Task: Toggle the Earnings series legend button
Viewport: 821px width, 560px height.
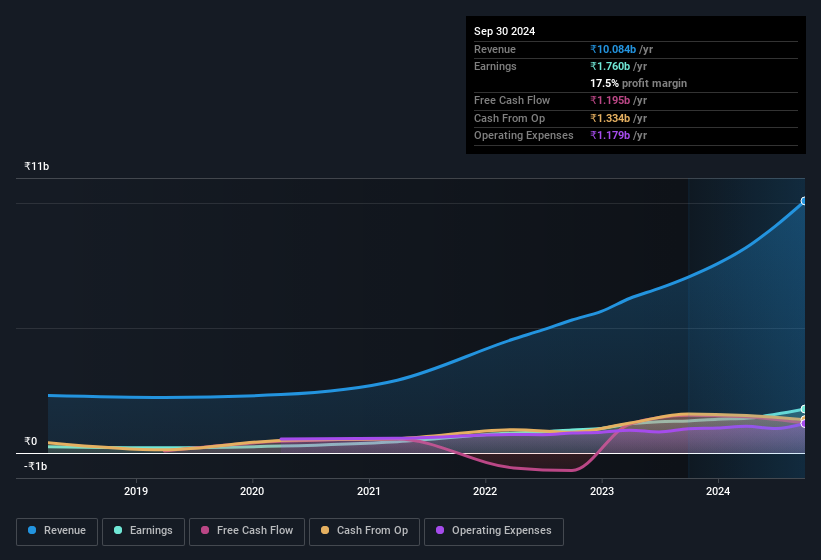Action: pyautogui.click(x=143, y=531)
